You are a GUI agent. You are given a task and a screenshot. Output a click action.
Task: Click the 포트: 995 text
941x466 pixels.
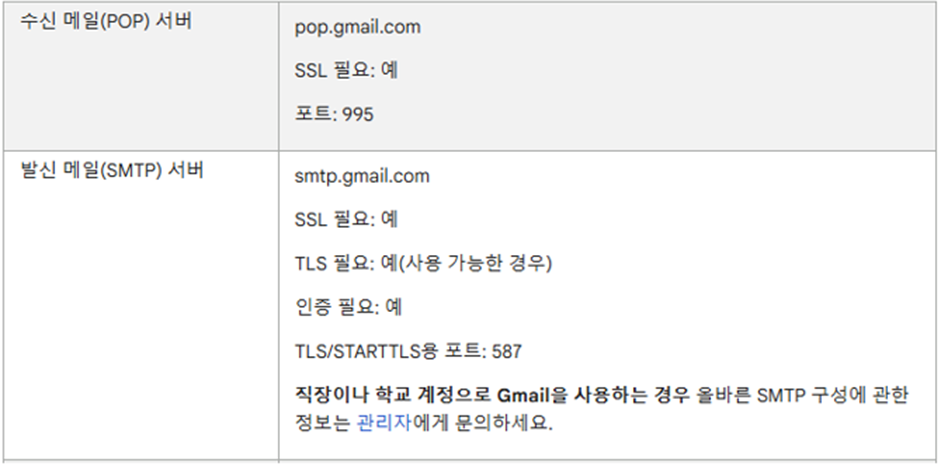pos(334,114)
